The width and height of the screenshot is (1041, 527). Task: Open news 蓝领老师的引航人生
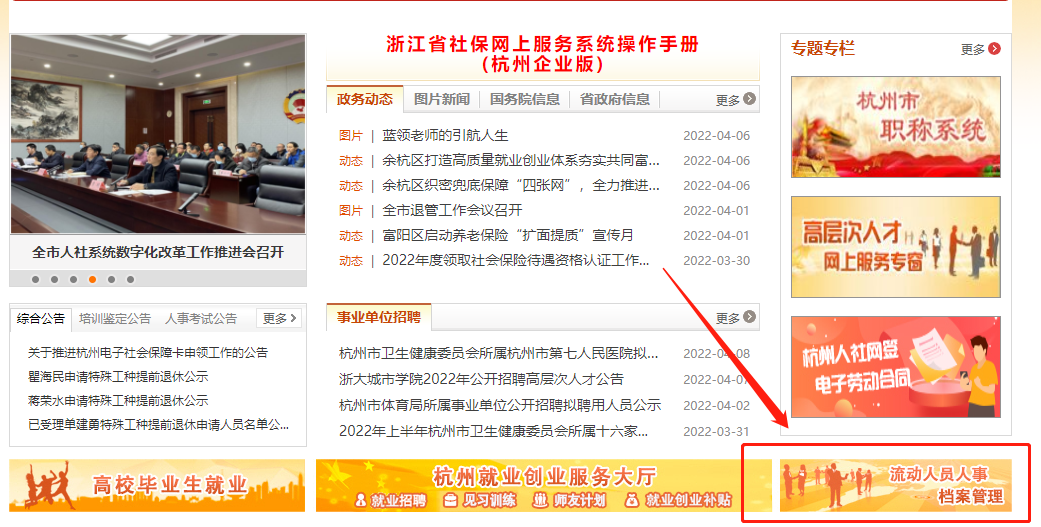[x=445, y=135]
